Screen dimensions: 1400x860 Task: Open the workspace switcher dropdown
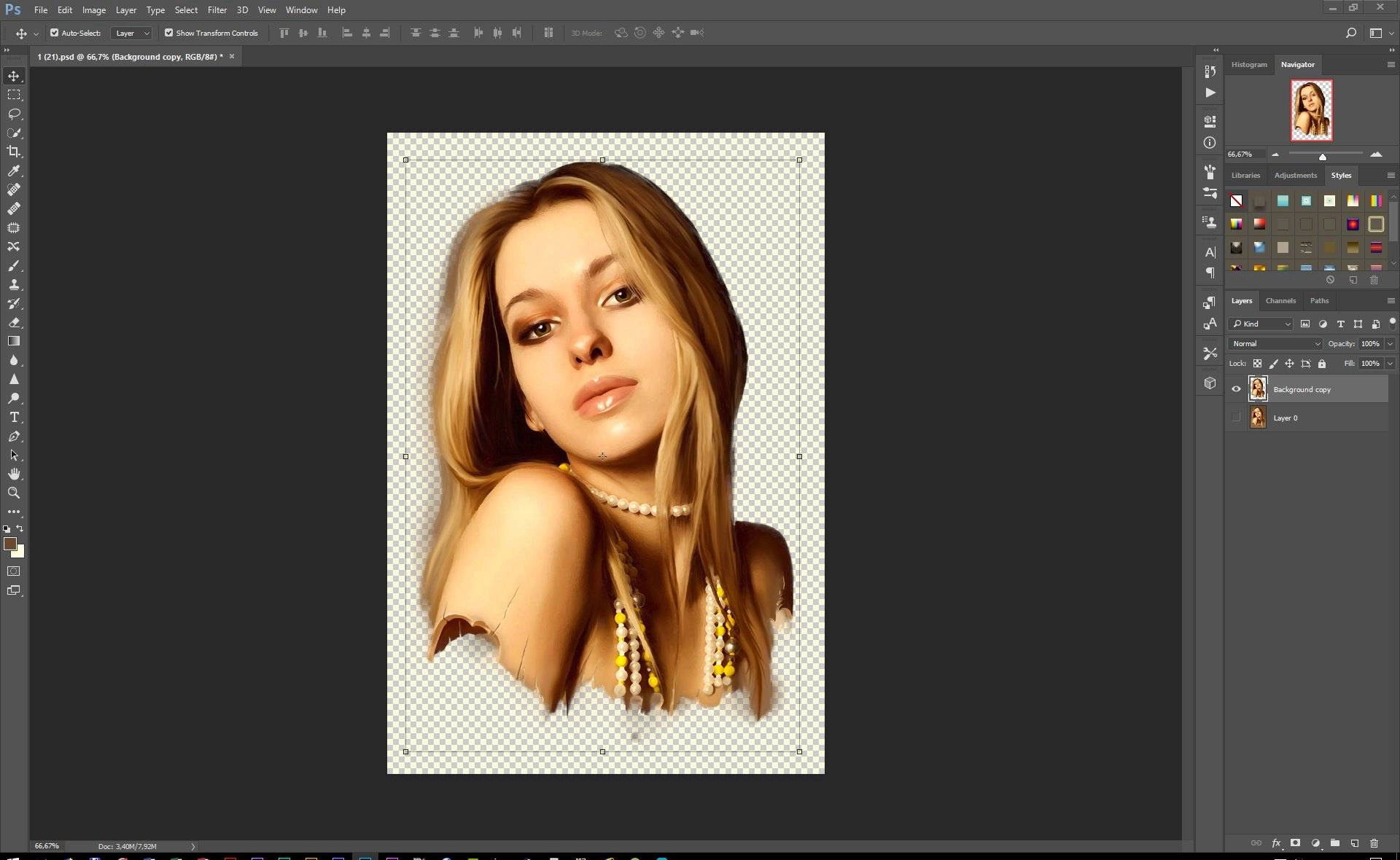[1379, 33]
